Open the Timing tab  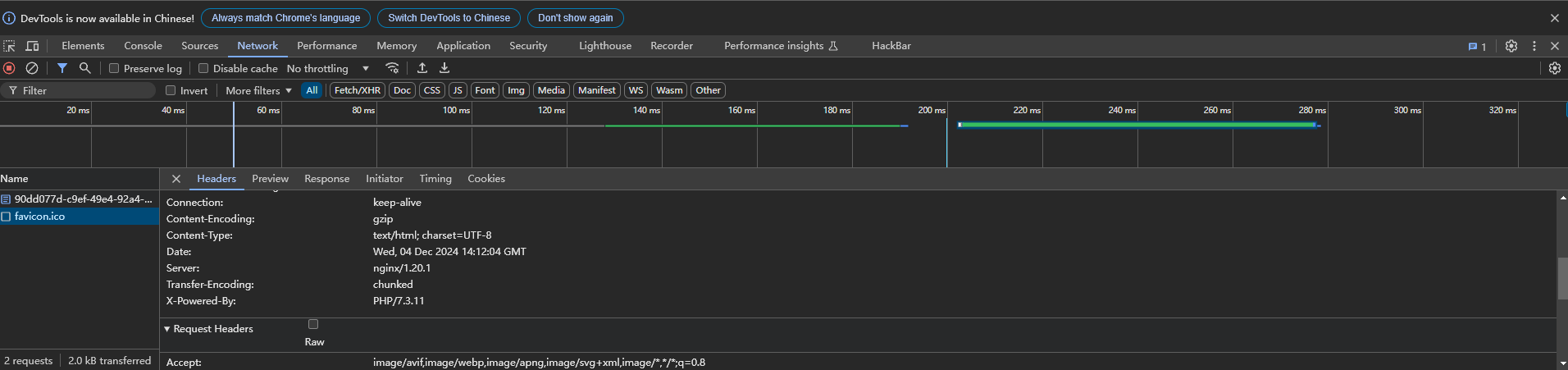click(435, 179)
